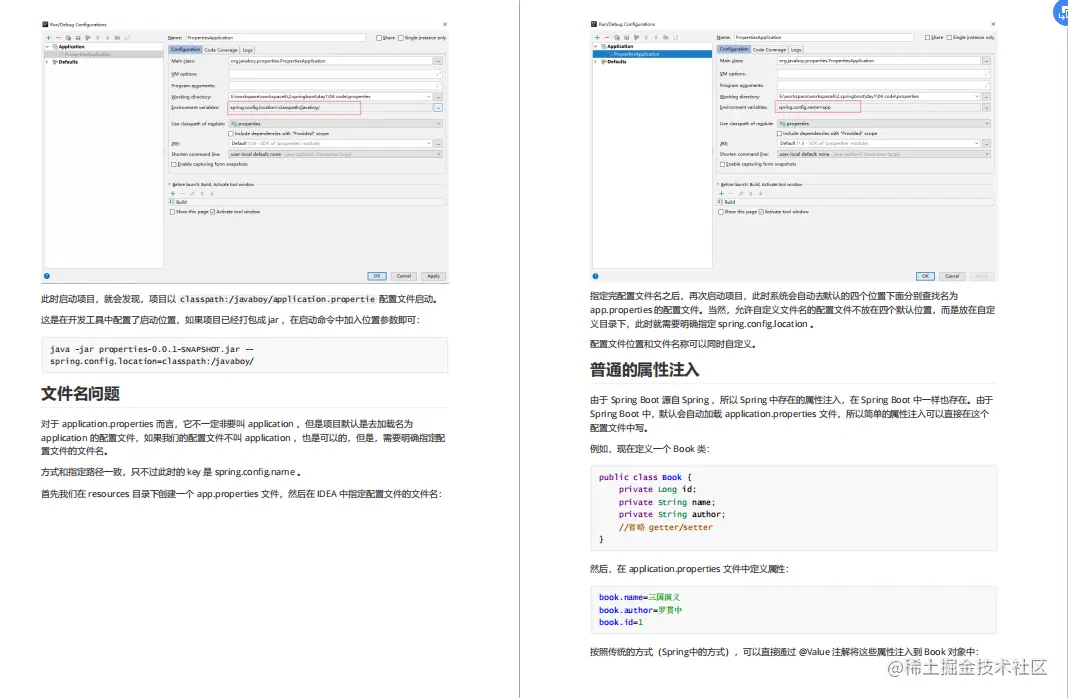This screenshot has height=698, width=1068.
Task: Click the help question-mark icon at bottom left
Action: pos(46,276)
